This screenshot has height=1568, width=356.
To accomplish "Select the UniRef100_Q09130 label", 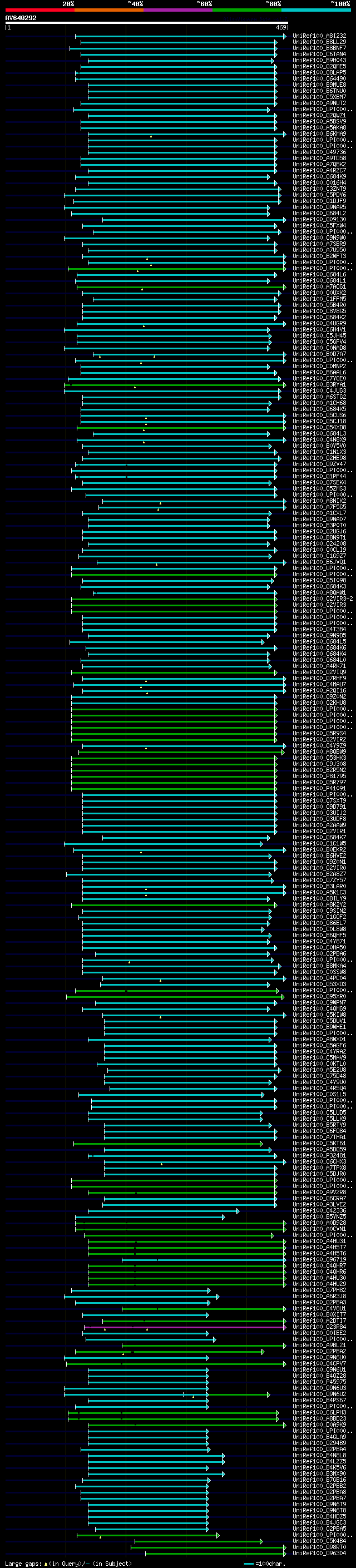I will coord(319,220).
